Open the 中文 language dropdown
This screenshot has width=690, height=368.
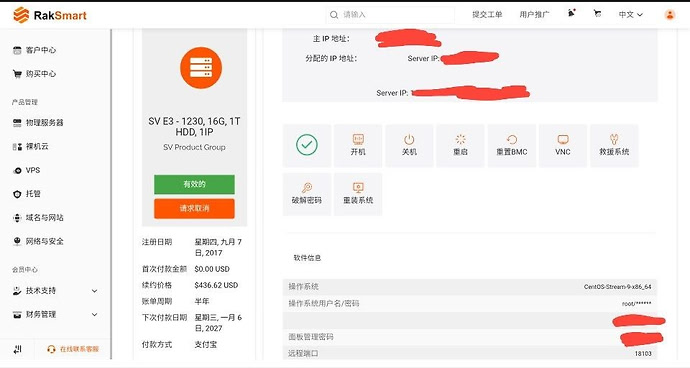[x=631, y=15]
